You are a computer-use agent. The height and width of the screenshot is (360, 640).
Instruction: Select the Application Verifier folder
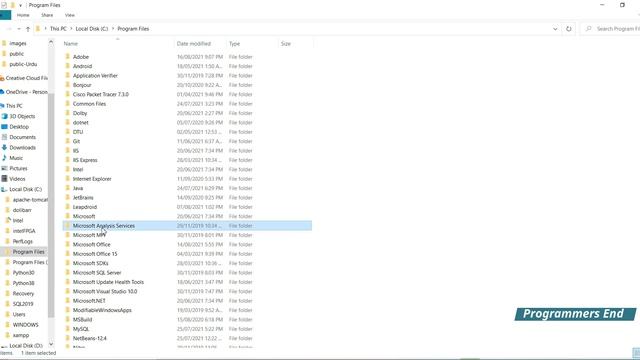tap(95, 76)
